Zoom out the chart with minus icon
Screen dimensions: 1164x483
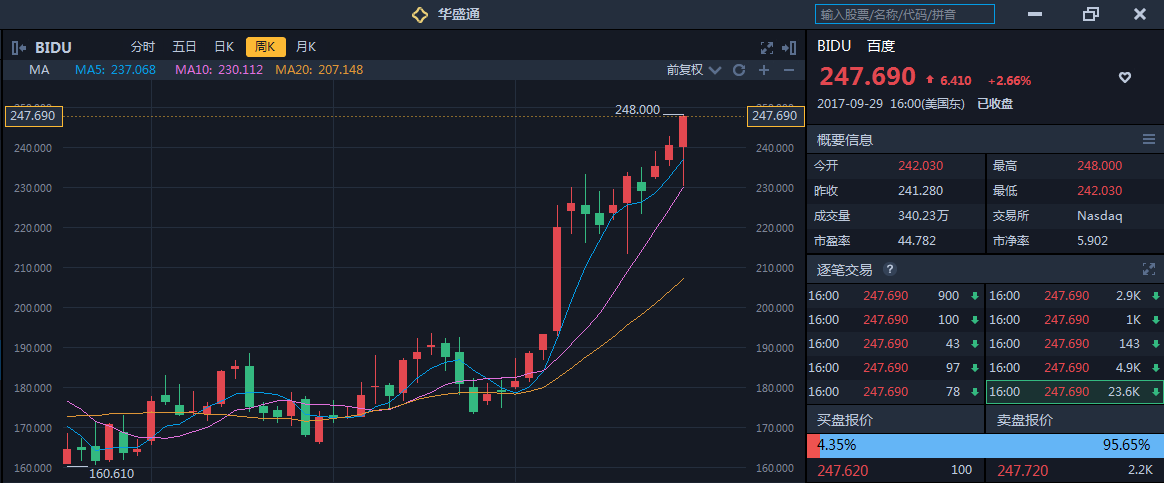789,70
